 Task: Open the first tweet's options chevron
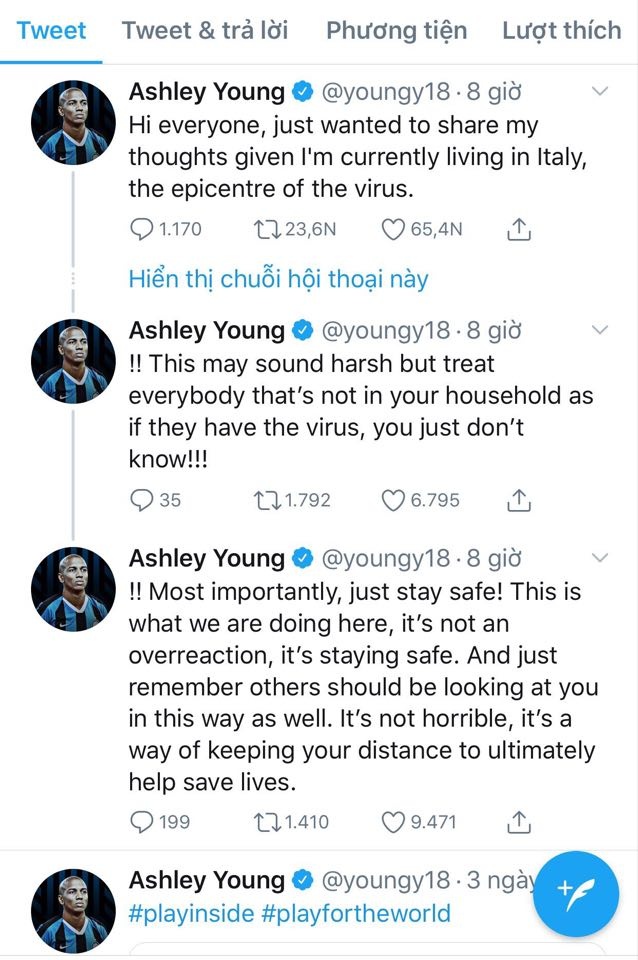(600, 90)
